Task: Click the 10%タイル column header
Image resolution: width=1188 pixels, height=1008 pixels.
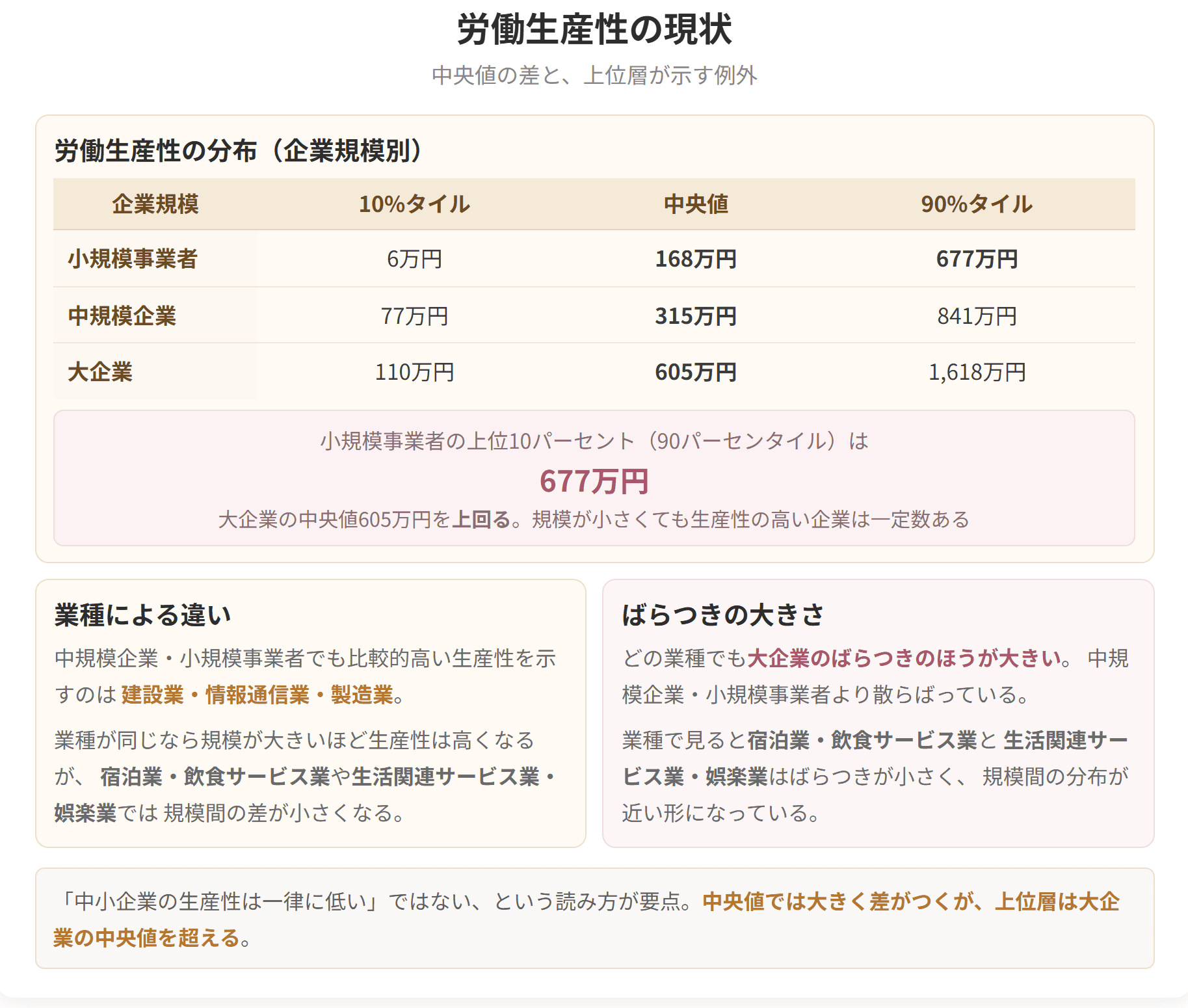Action: click(x=414, y=204)
